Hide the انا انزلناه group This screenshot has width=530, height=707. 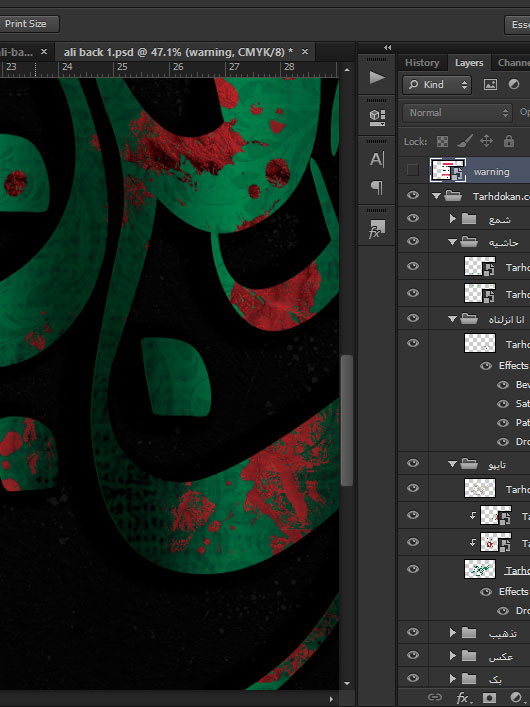tap(413, 318)
